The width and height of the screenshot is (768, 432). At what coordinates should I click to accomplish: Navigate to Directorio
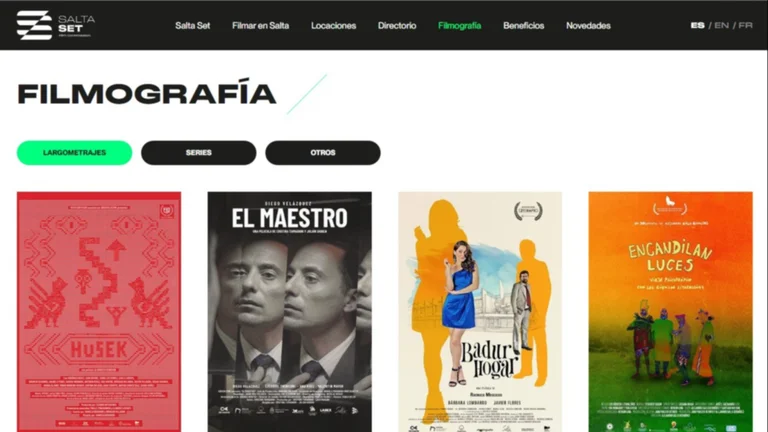click(397, 25)
